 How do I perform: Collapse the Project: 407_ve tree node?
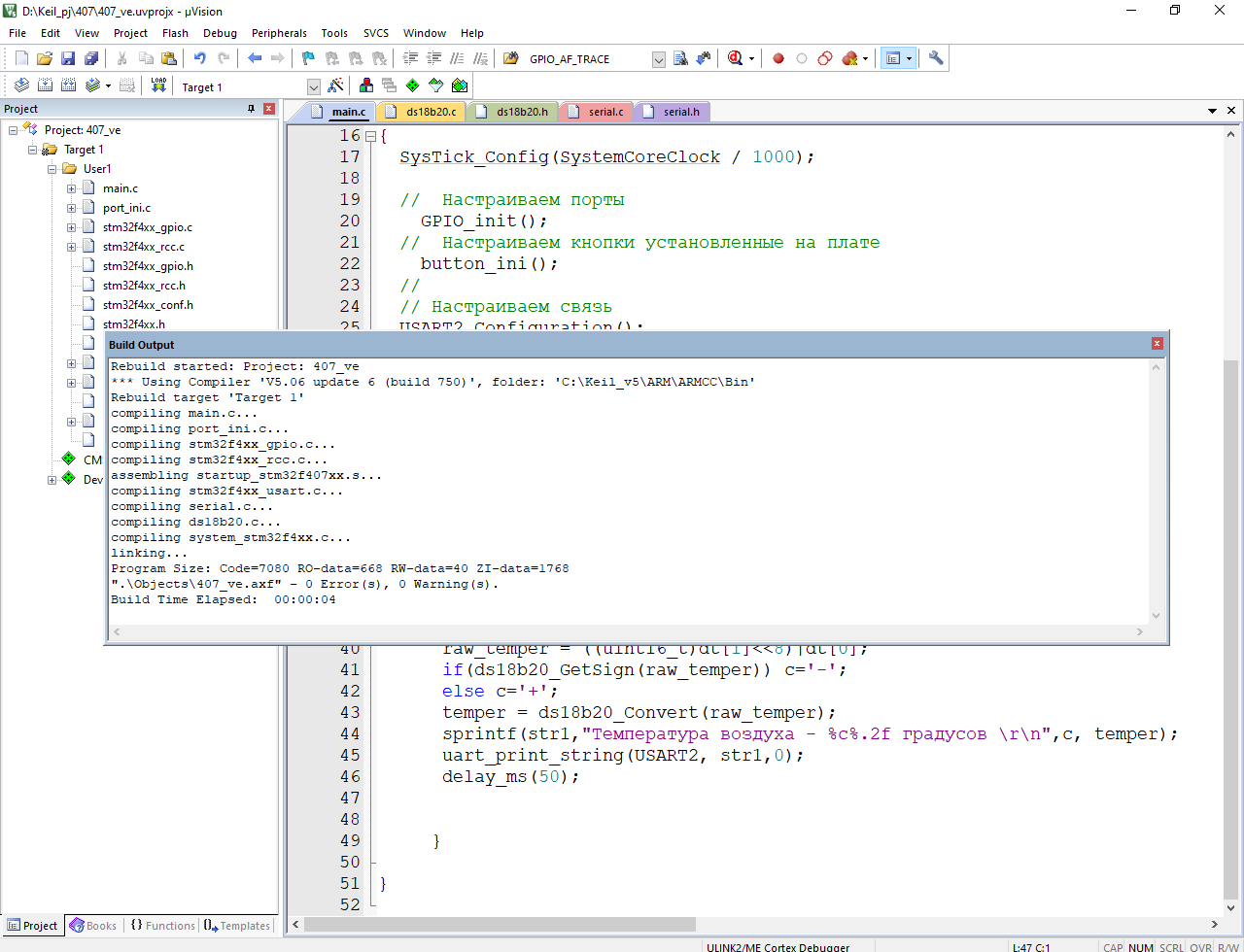coord(14,130)
